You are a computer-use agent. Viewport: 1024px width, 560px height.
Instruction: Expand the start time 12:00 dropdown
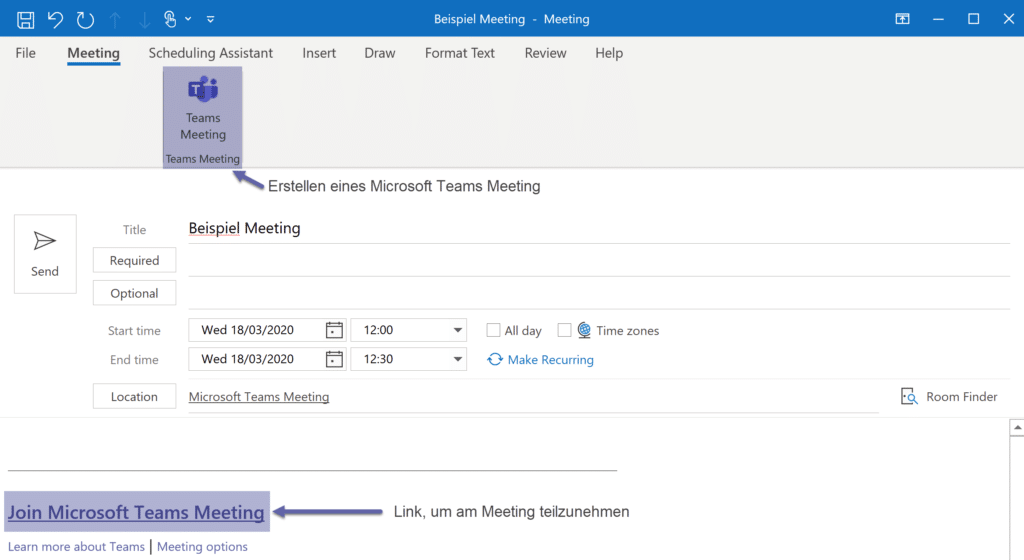pos(458,330)
